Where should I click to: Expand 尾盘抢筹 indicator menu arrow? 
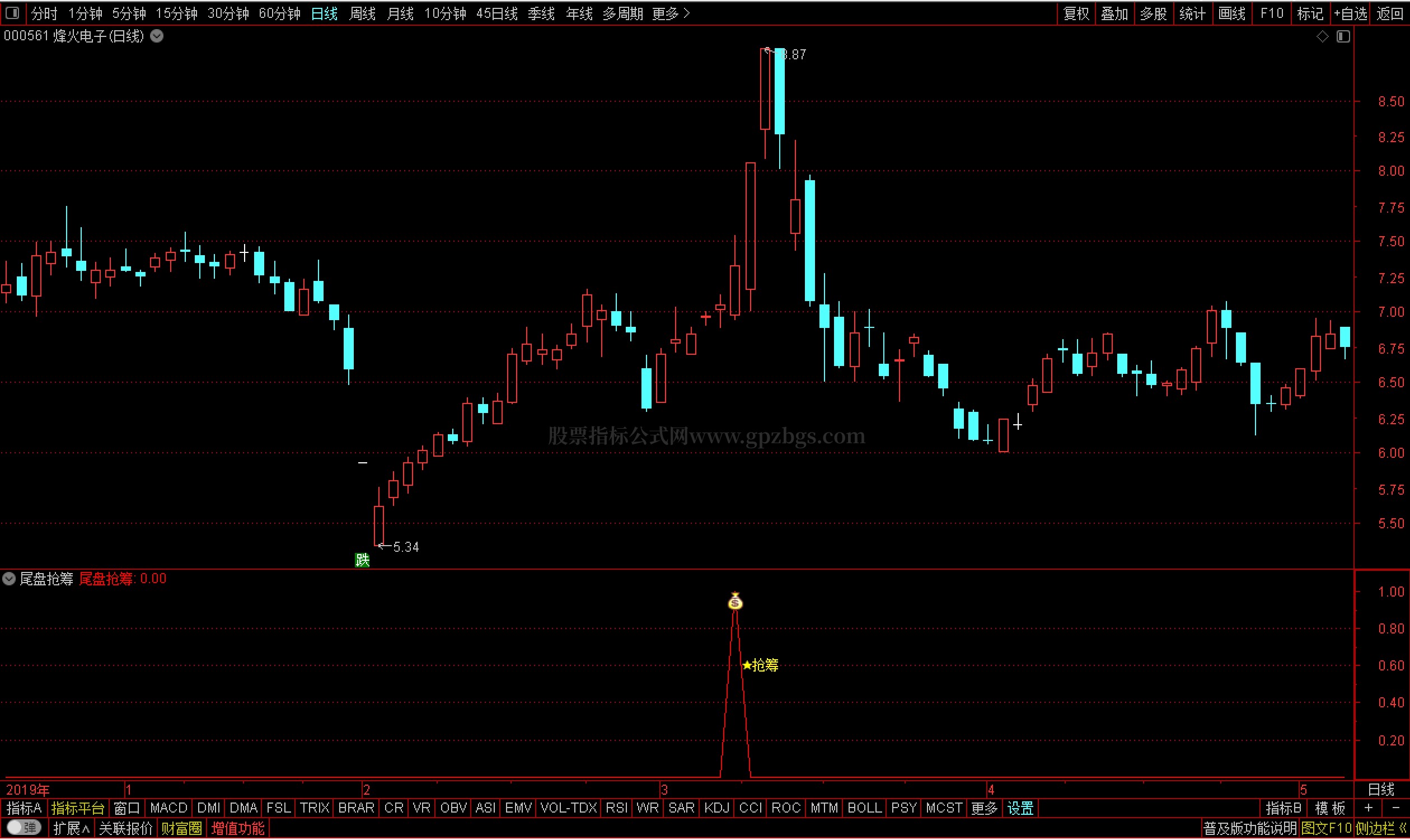click(9, 579)
